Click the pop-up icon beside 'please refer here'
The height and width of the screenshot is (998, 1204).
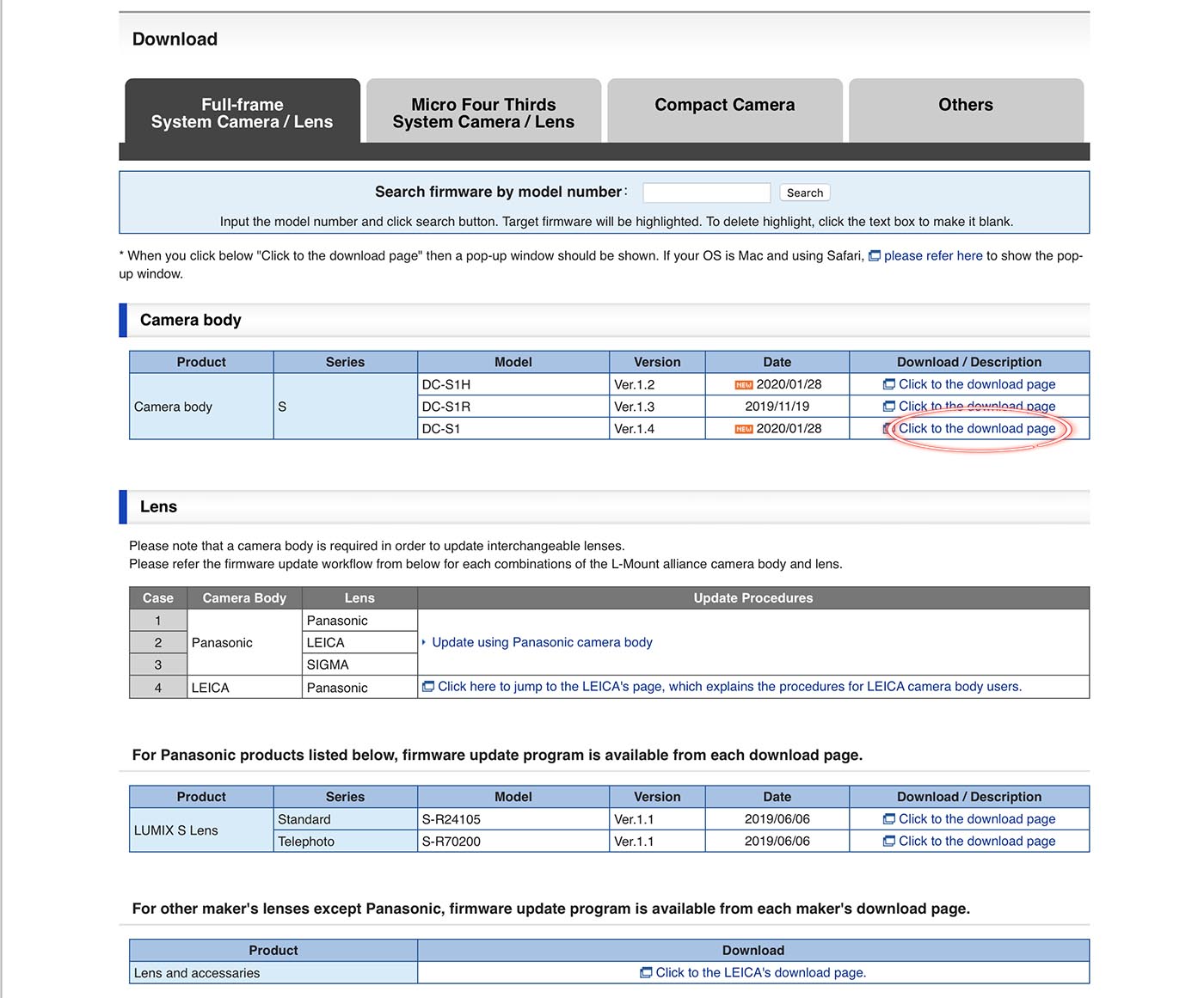pos(875,256)
